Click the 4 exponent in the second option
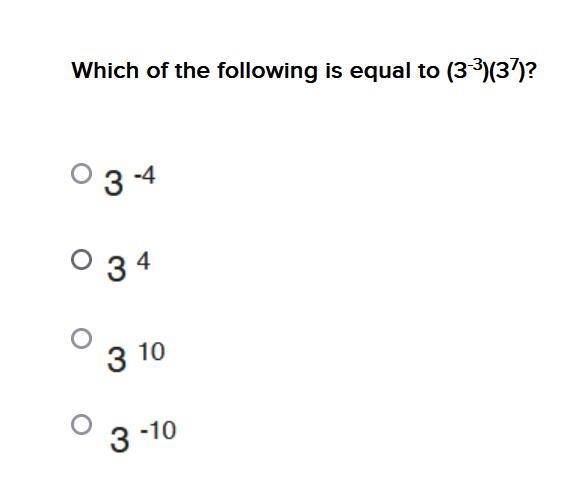Screen dimensions: 565x478 point(143,261)
